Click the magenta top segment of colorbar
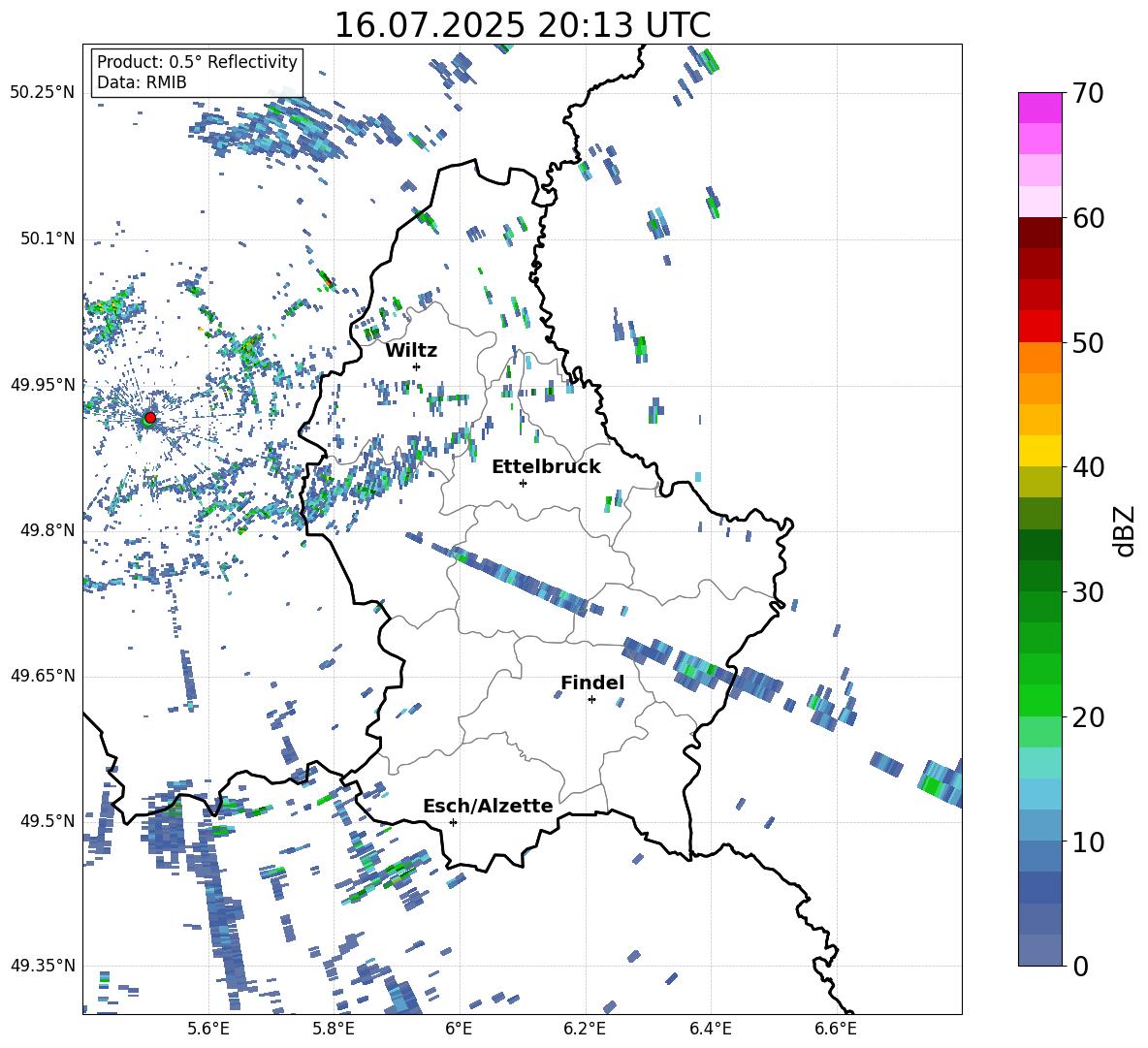The width and height of the screenshot is (1148, 1048). coord(1039,108)
